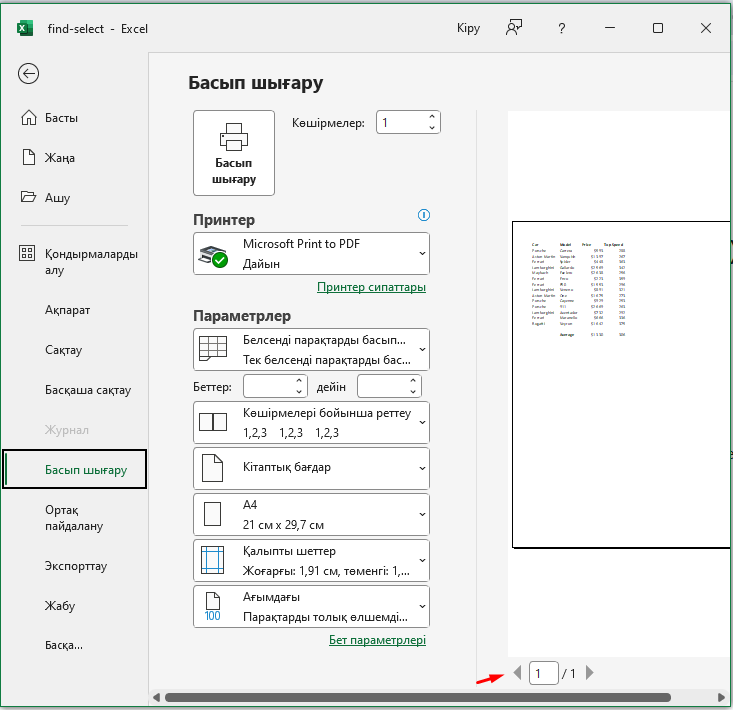Click the Microsoft Print to PDF name
The image size is (733, 710).
[x=302, y=244]
